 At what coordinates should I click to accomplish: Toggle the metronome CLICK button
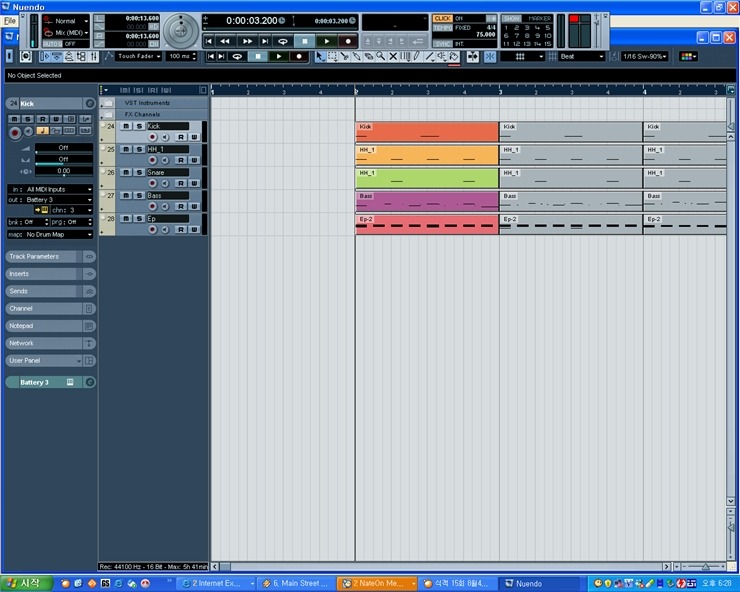point(442,18)
